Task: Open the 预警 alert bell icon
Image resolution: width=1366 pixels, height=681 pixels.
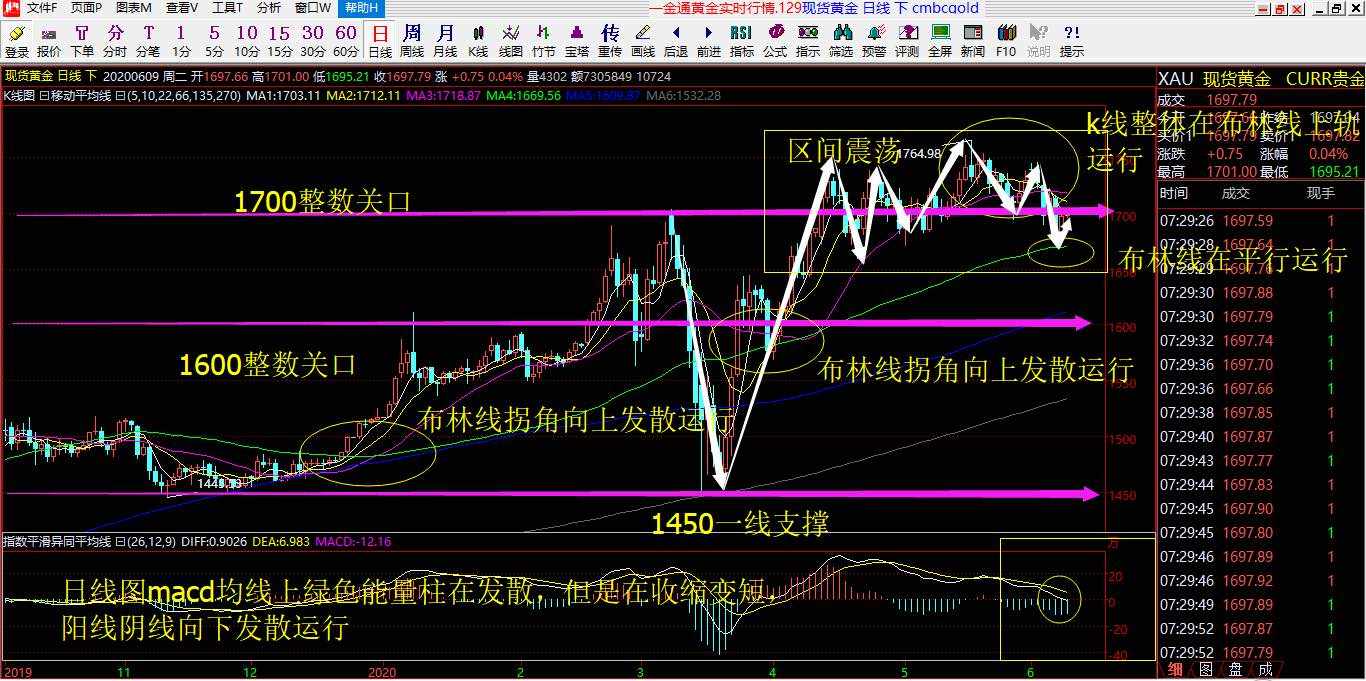Action: point(874,41)
